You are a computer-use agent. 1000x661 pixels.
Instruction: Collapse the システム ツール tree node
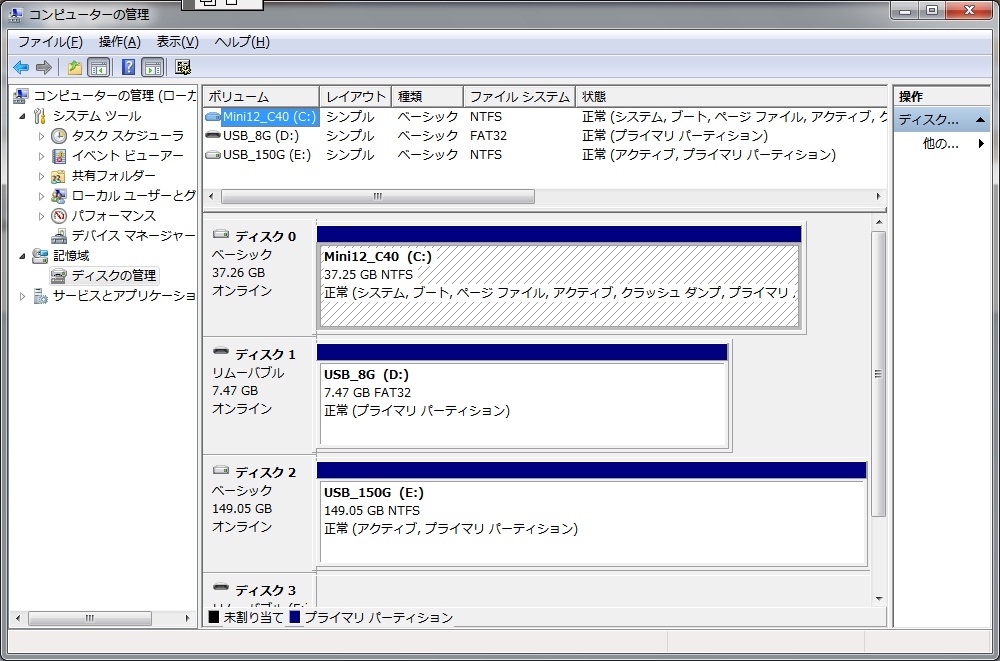[x=23, y=116]
